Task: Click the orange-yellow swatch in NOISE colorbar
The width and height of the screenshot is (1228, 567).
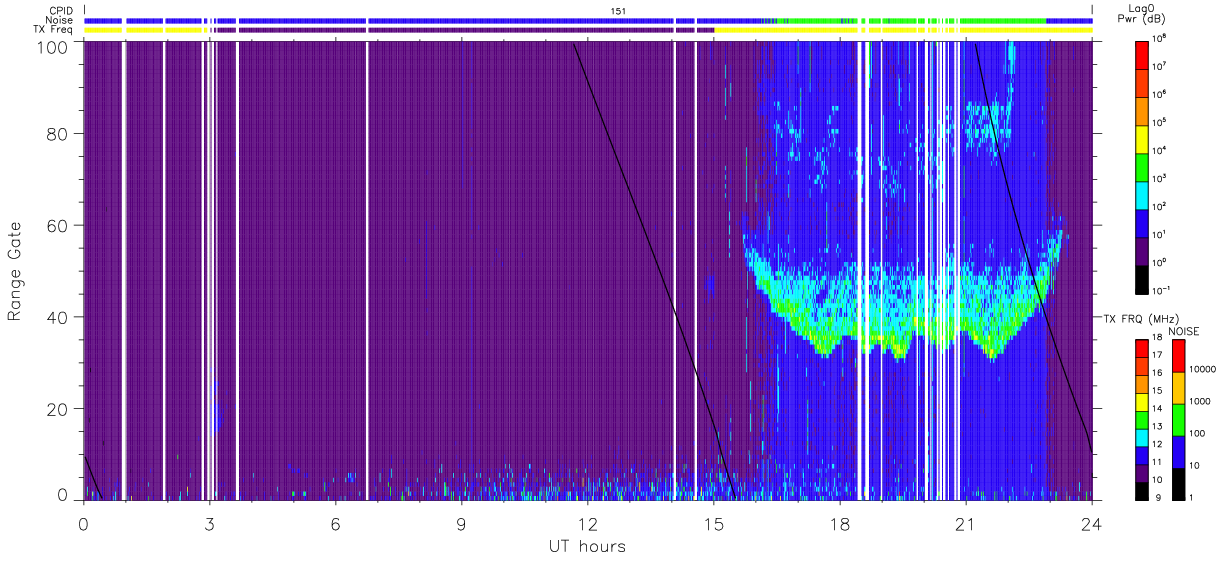Action: (1178, 387)
